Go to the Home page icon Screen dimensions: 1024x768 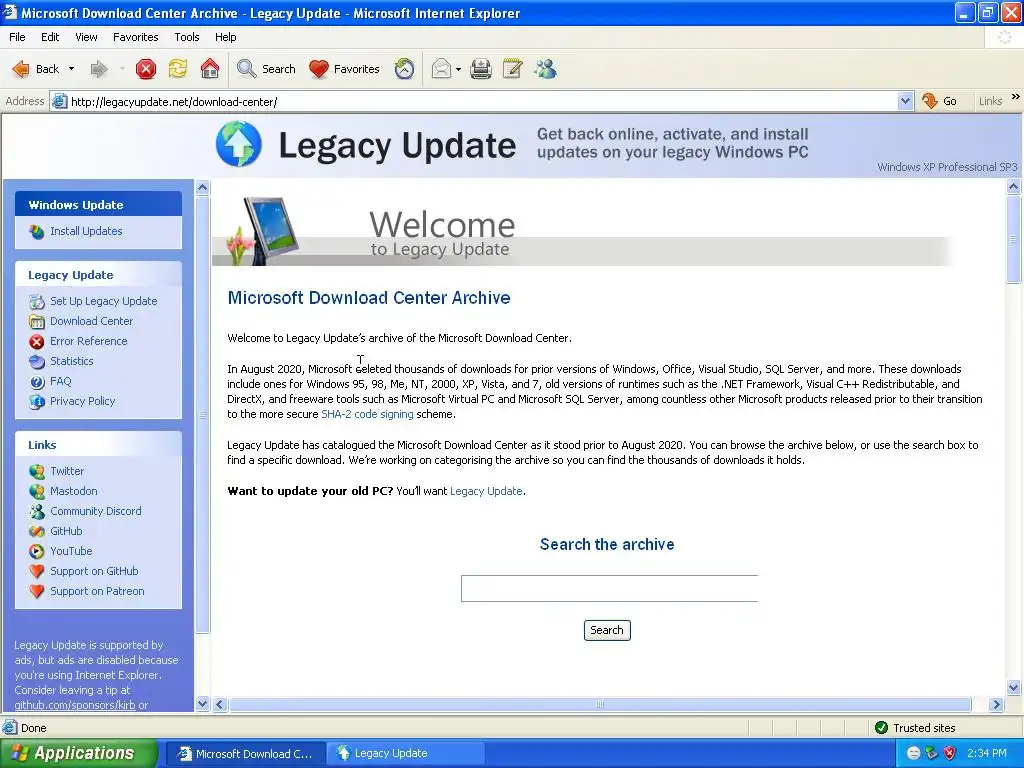pyautogui.click(x=210, y=69)
